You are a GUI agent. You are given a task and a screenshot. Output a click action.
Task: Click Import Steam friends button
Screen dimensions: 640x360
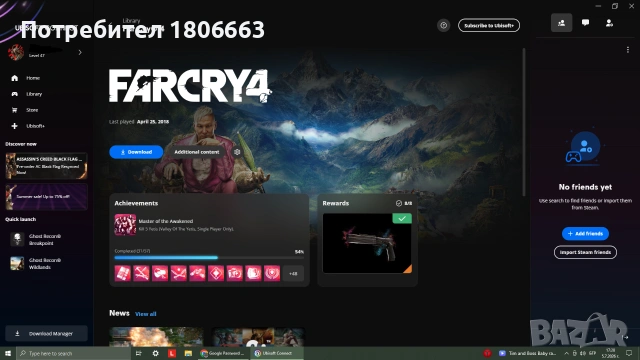[x=585, y=252]
